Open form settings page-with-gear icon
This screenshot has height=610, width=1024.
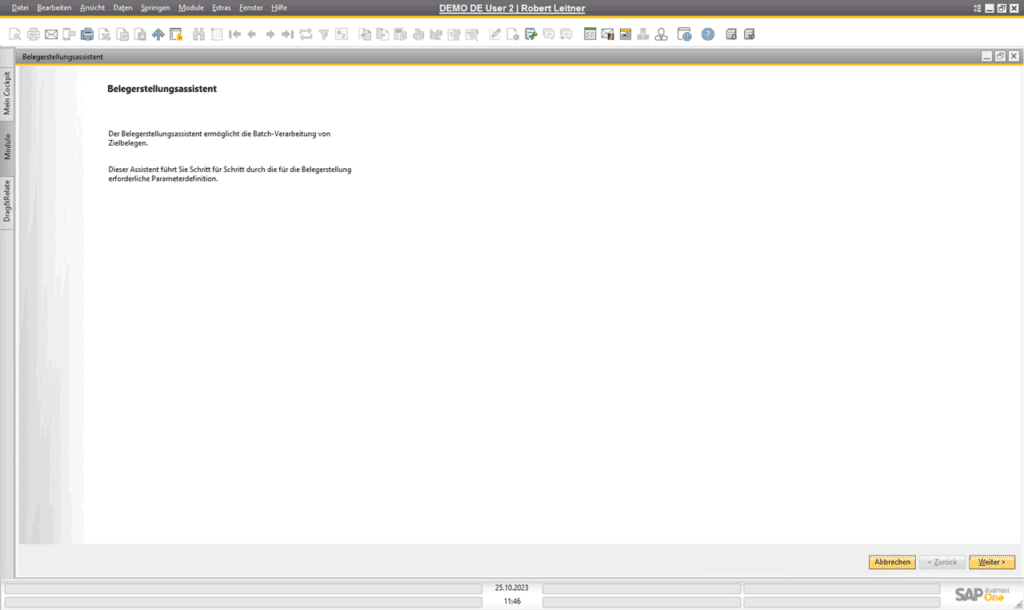tap(513, 35)
